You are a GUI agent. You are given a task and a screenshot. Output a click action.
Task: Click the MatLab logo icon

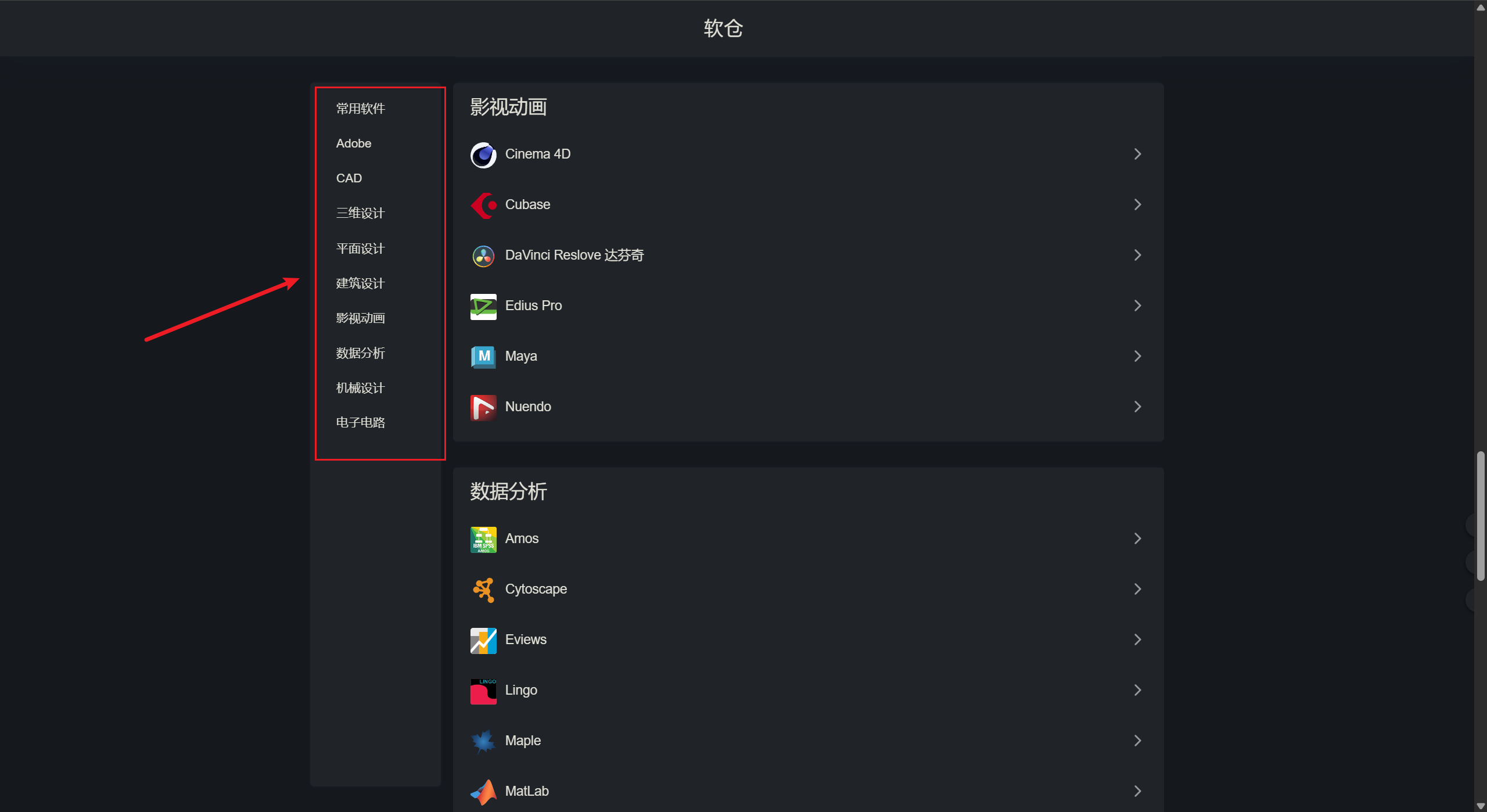tap(483, 792)
